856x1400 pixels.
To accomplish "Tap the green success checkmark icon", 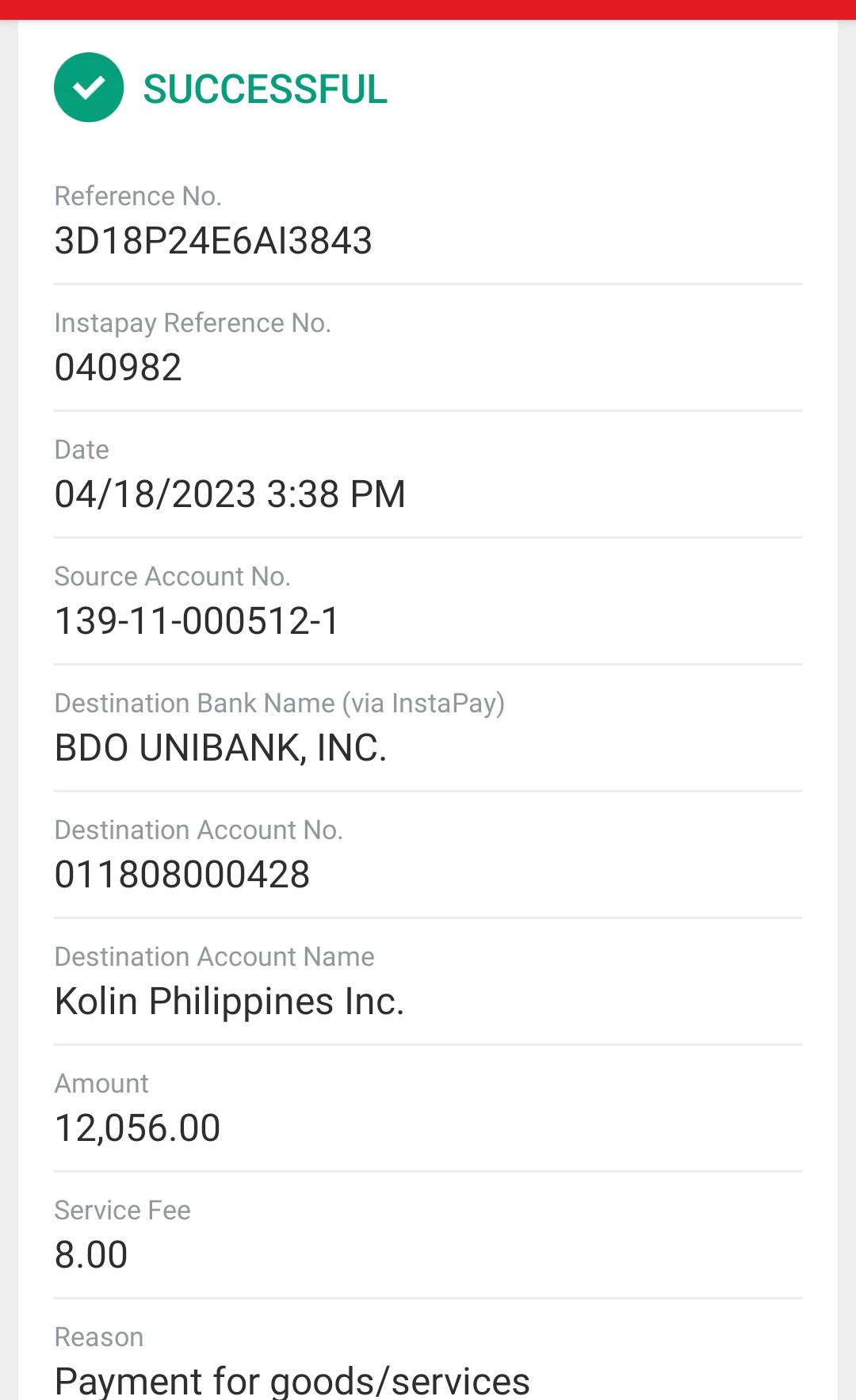I will [89, 87].
